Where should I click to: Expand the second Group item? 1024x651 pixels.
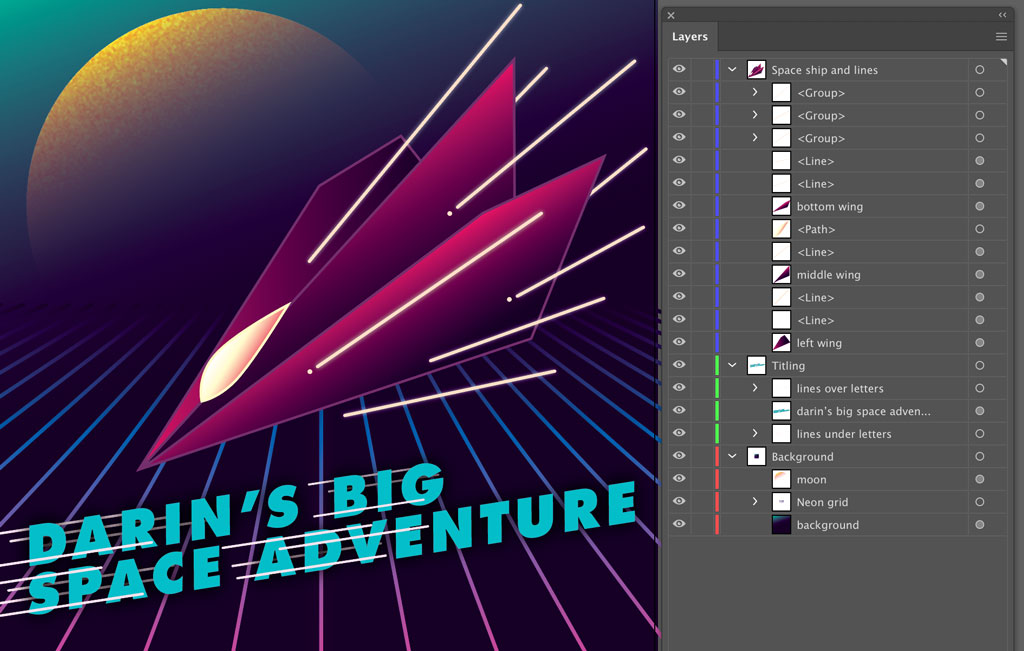tap(755, 115)
